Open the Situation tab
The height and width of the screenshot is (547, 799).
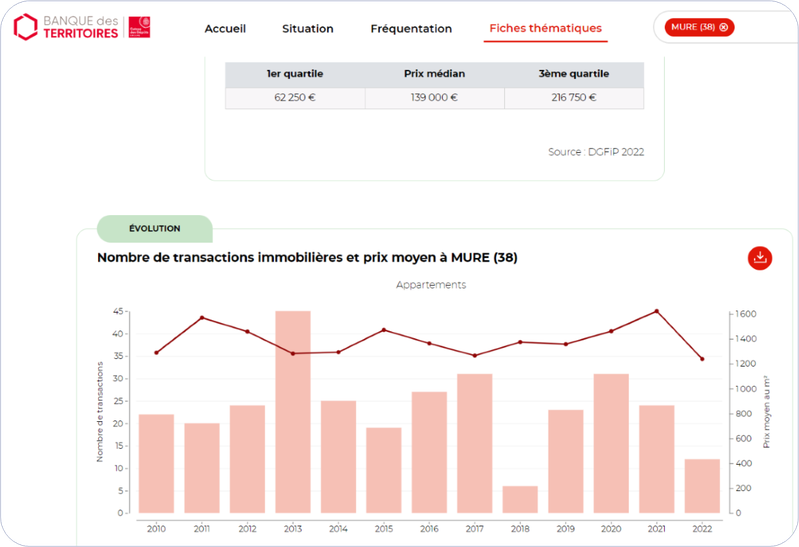coord(308,29)
